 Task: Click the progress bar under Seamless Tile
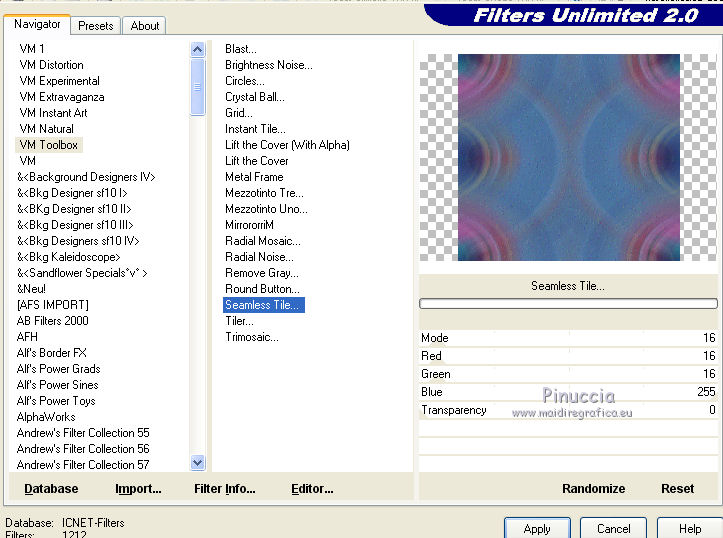coord(569,303)
